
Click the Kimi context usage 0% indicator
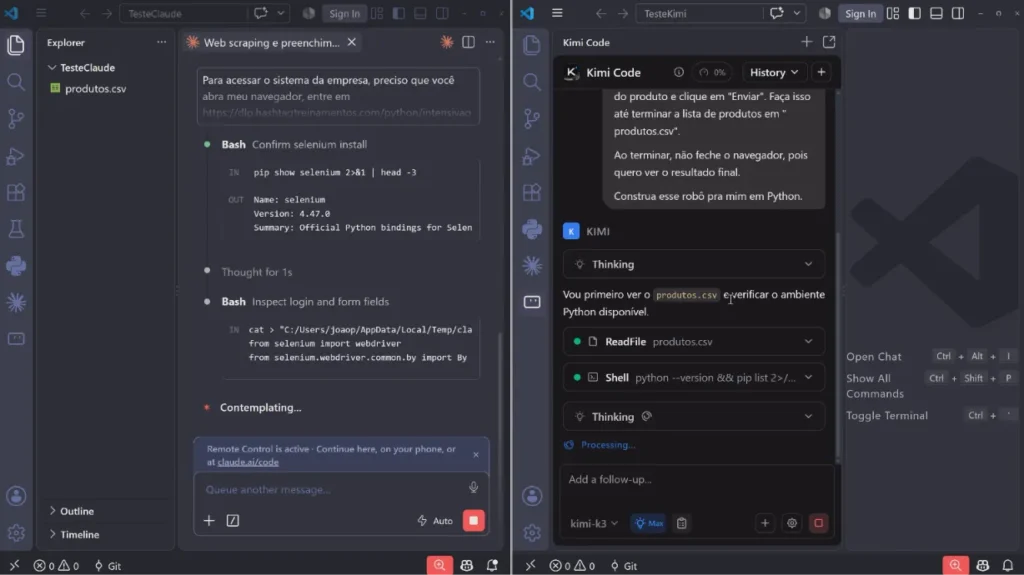coord(712,73)
